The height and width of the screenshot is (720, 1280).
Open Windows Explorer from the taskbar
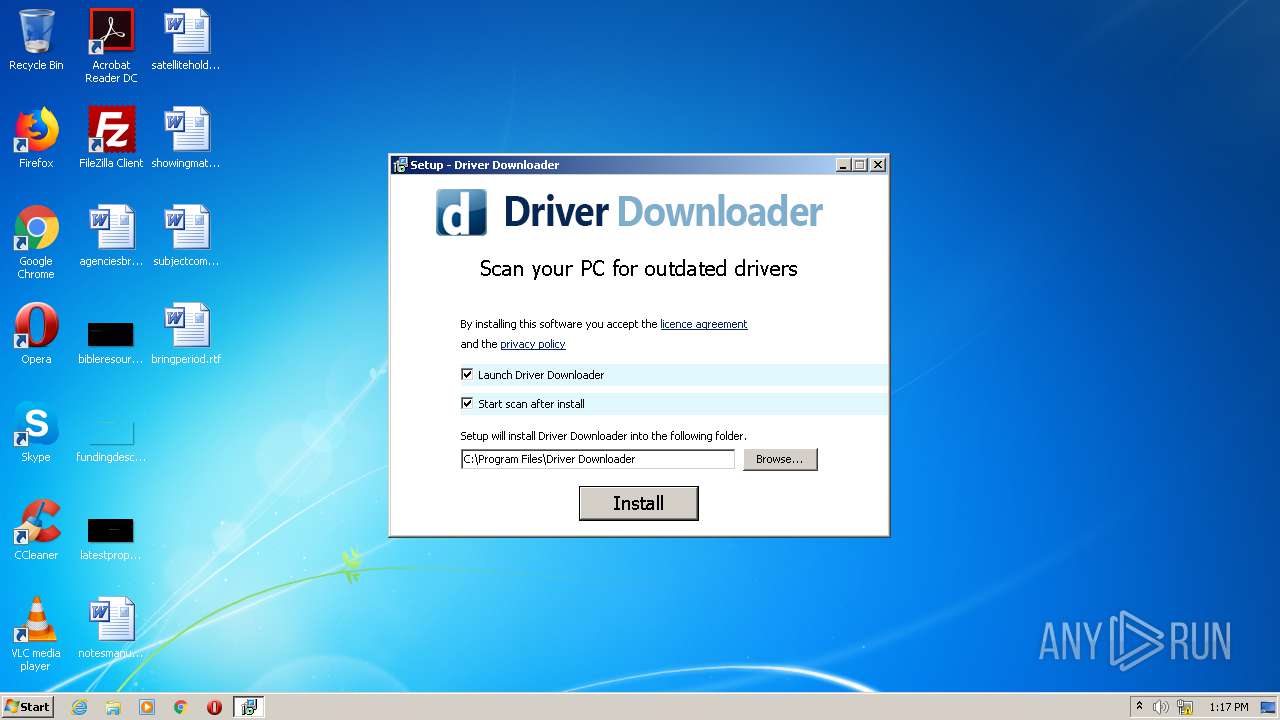point(113,707)
